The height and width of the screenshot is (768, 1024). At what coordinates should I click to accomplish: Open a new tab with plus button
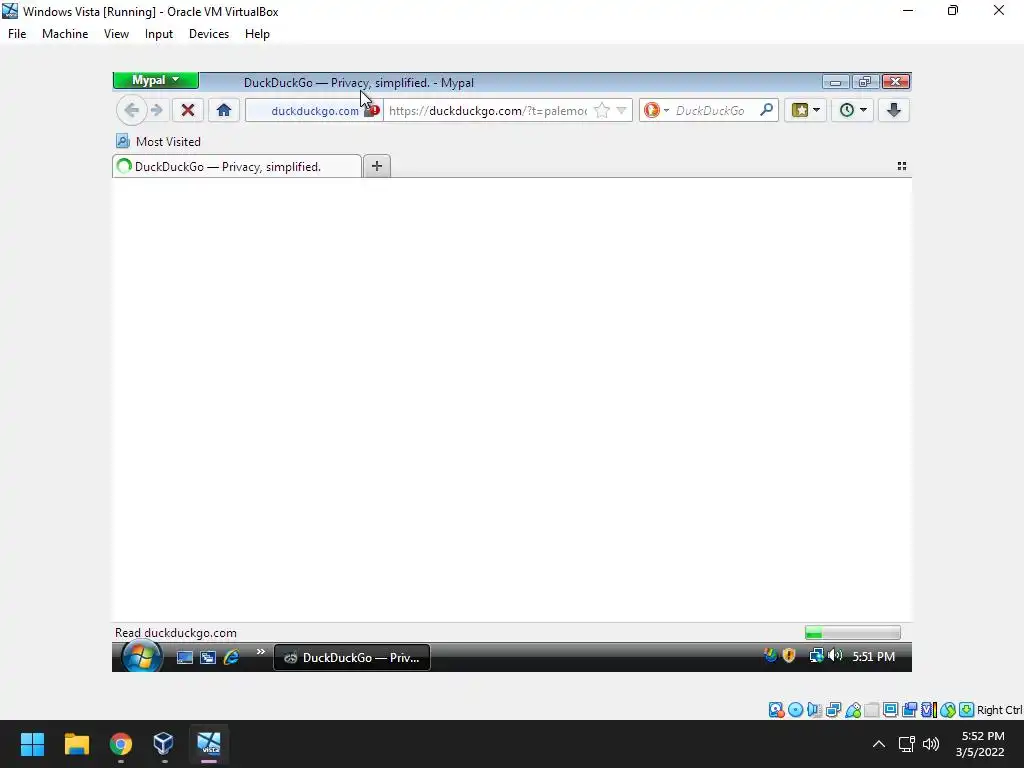pos(377,166)
